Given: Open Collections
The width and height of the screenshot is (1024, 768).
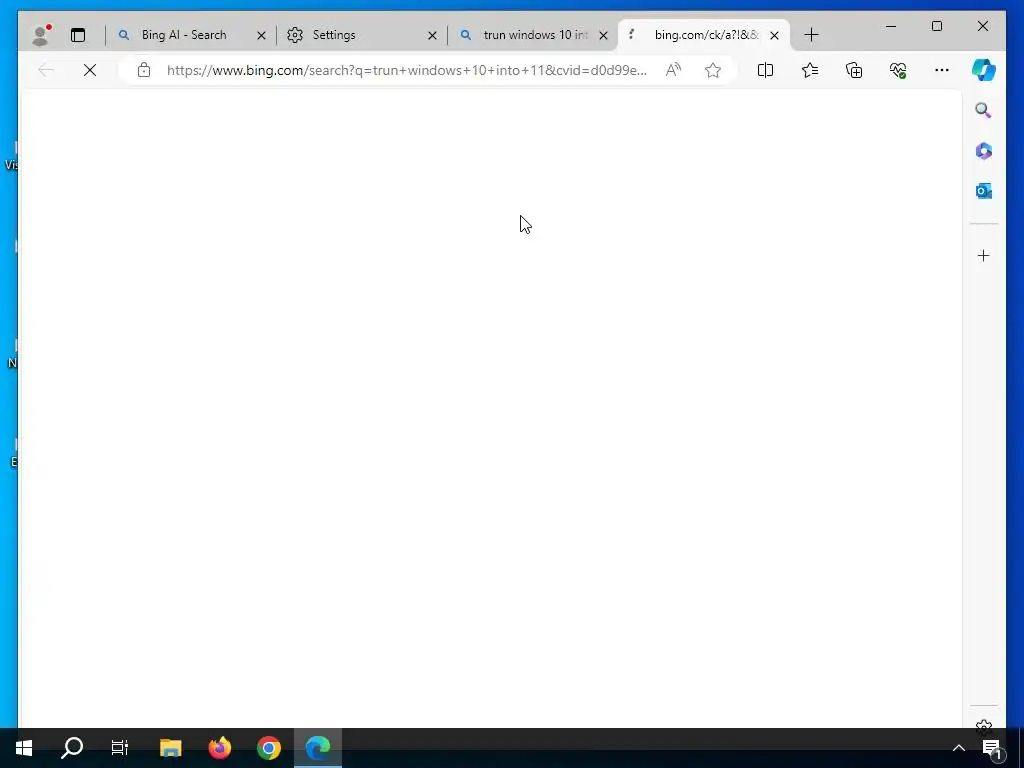Looking at the screenshot, I should pos(854,70).
